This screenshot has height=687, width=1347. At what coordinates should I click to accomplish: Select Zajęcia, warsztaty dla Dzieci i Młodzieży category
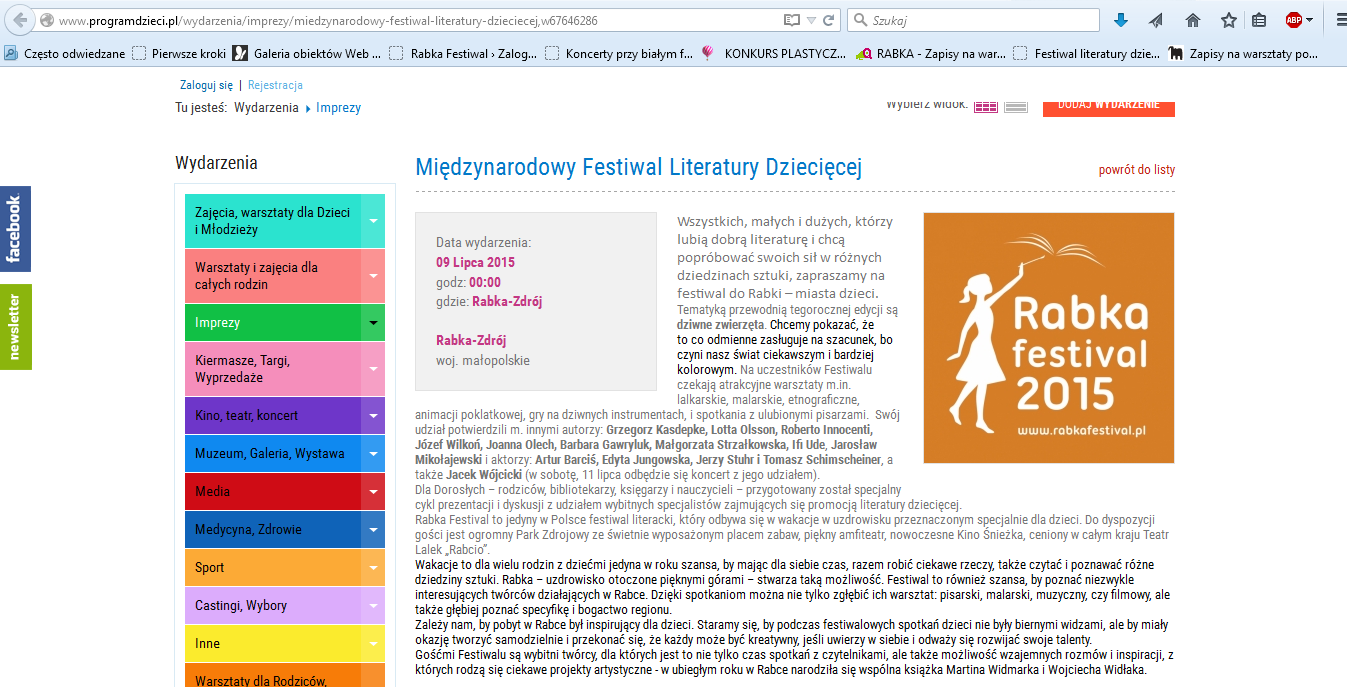(273, 221)
